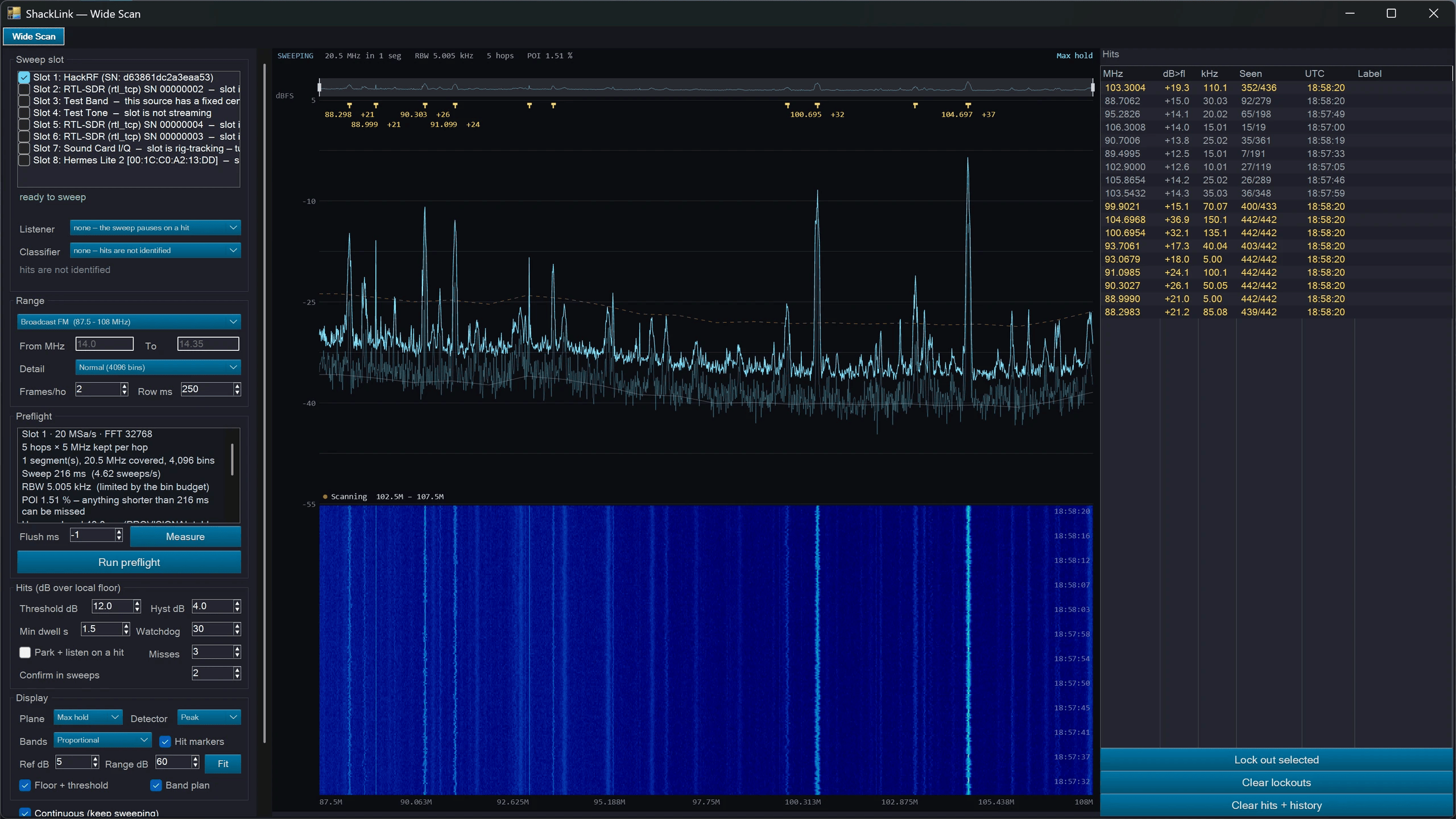
Task: Increment the Frames/hop stepper up arrow
Action: click(125, 386)
